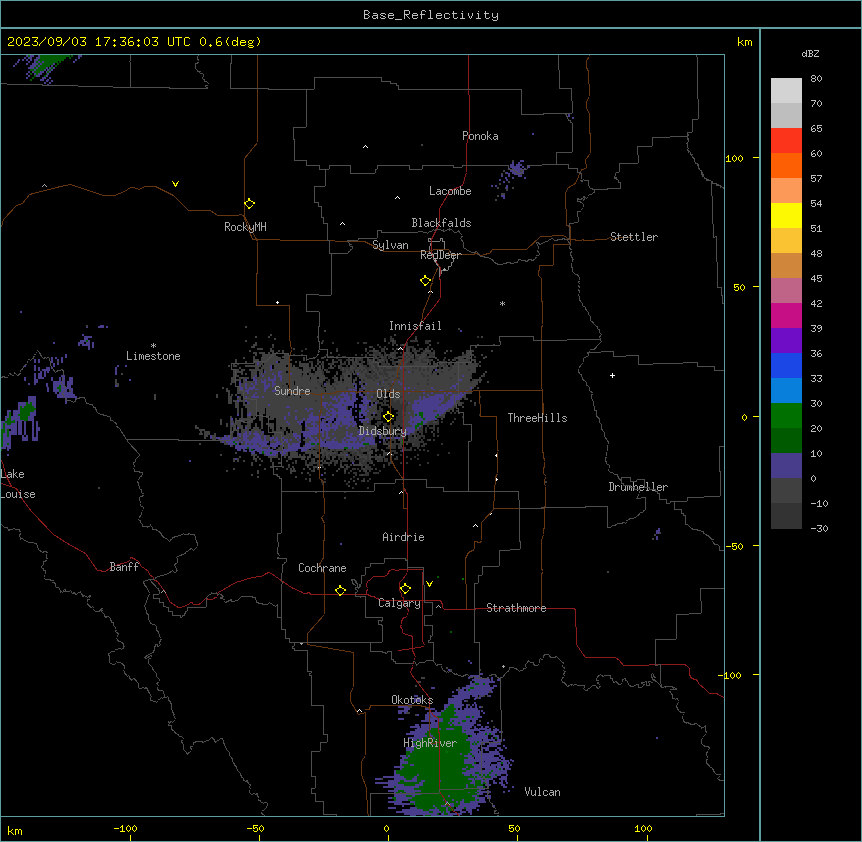Click the -30 value at legend bottom
Viewport: 862px width, 842px height.
(819, 528)
